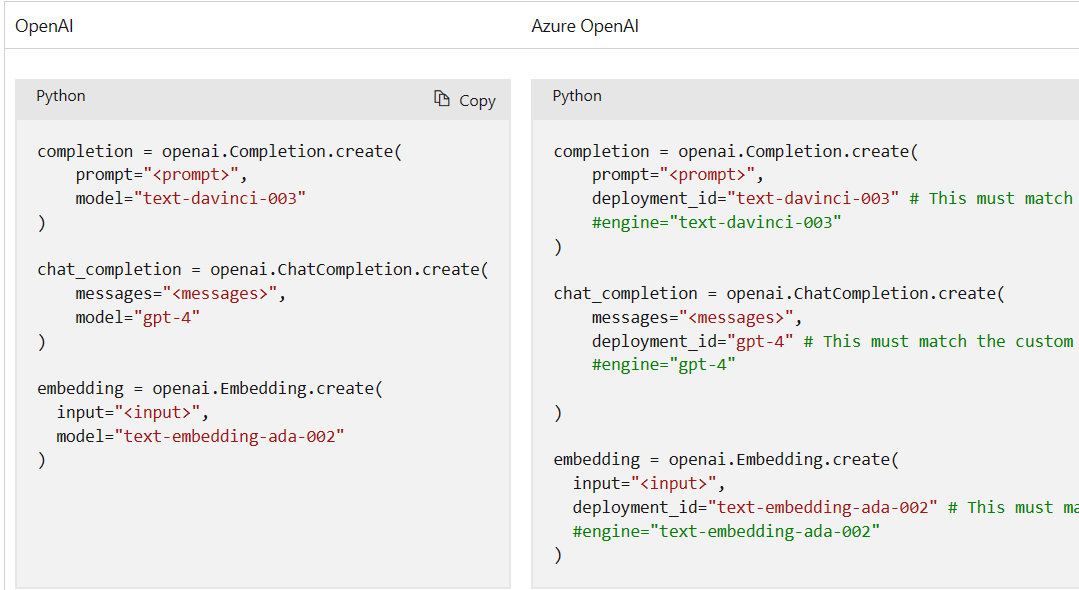This screenshot has width=1079, height=590.
Task: Click the Copy button label
Action: pyautogui.click(x=478, y=101)
